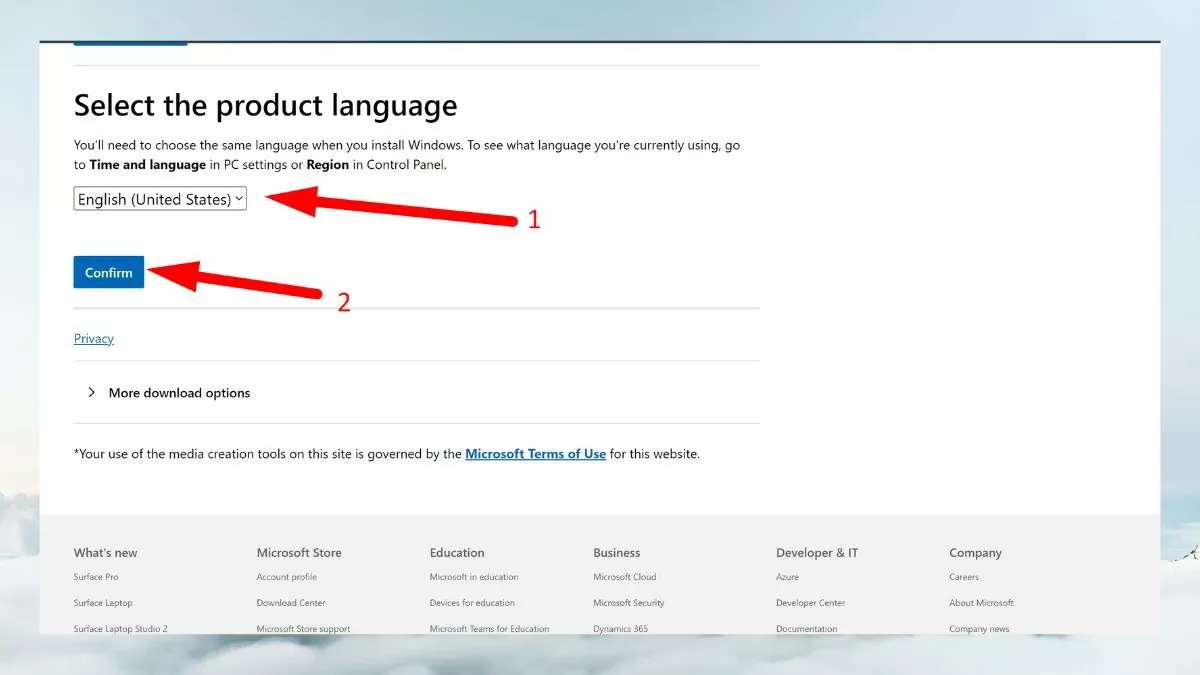Open the Surface Laptop page
This screenshot has width=1200, height=675.
(x=102, y=602)
